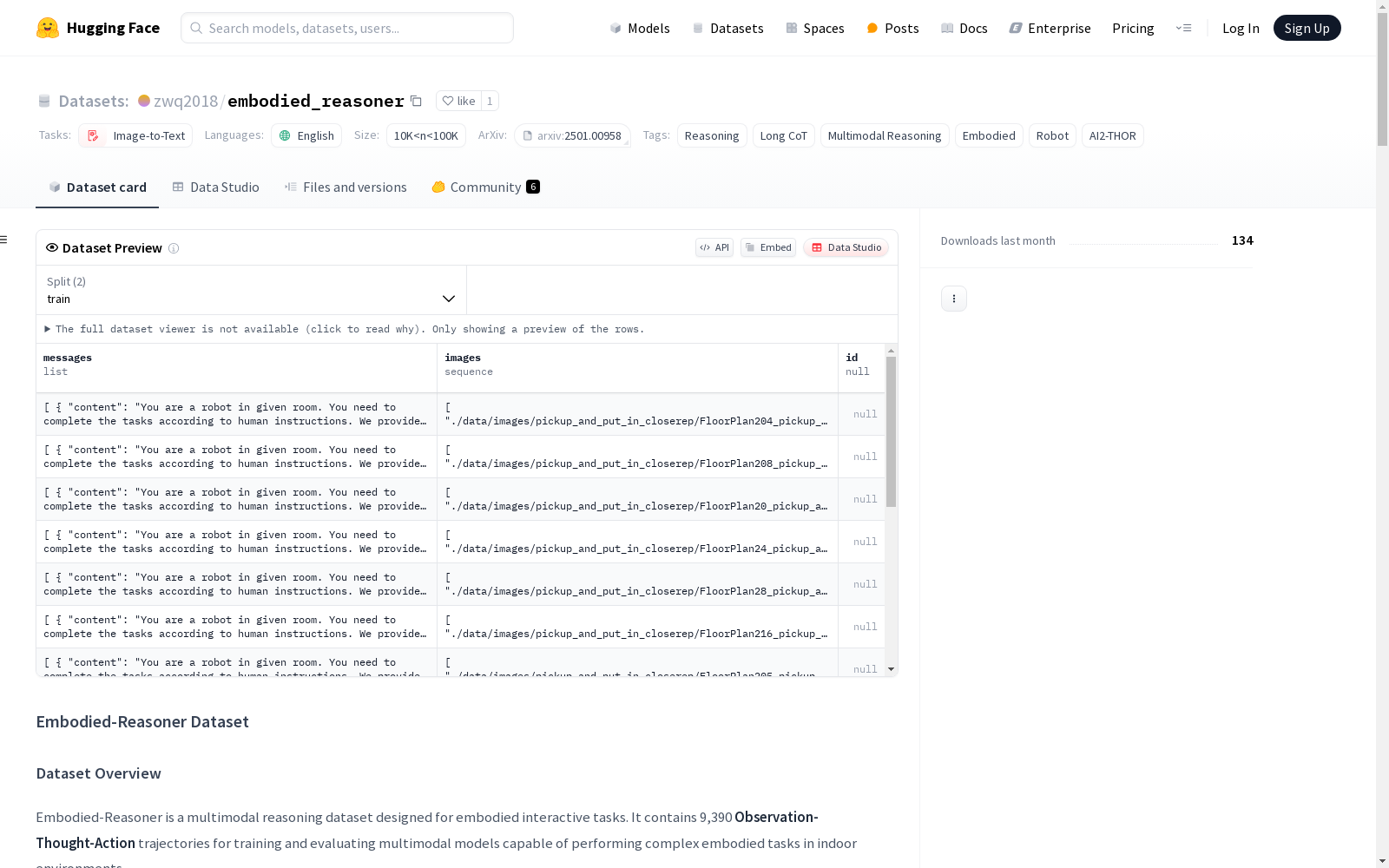
Task: Switch to Files and versions tab
Action: [x=346, y=187]
